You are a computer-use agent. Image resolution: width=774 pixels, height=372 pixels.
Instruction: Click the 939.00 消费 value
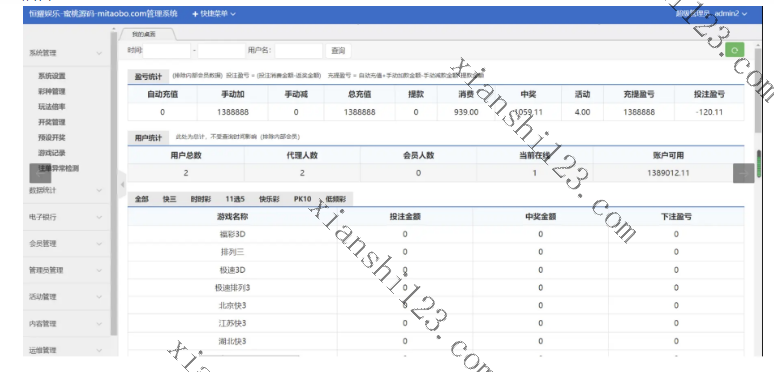pyautogui.click(x=466, y=112)
